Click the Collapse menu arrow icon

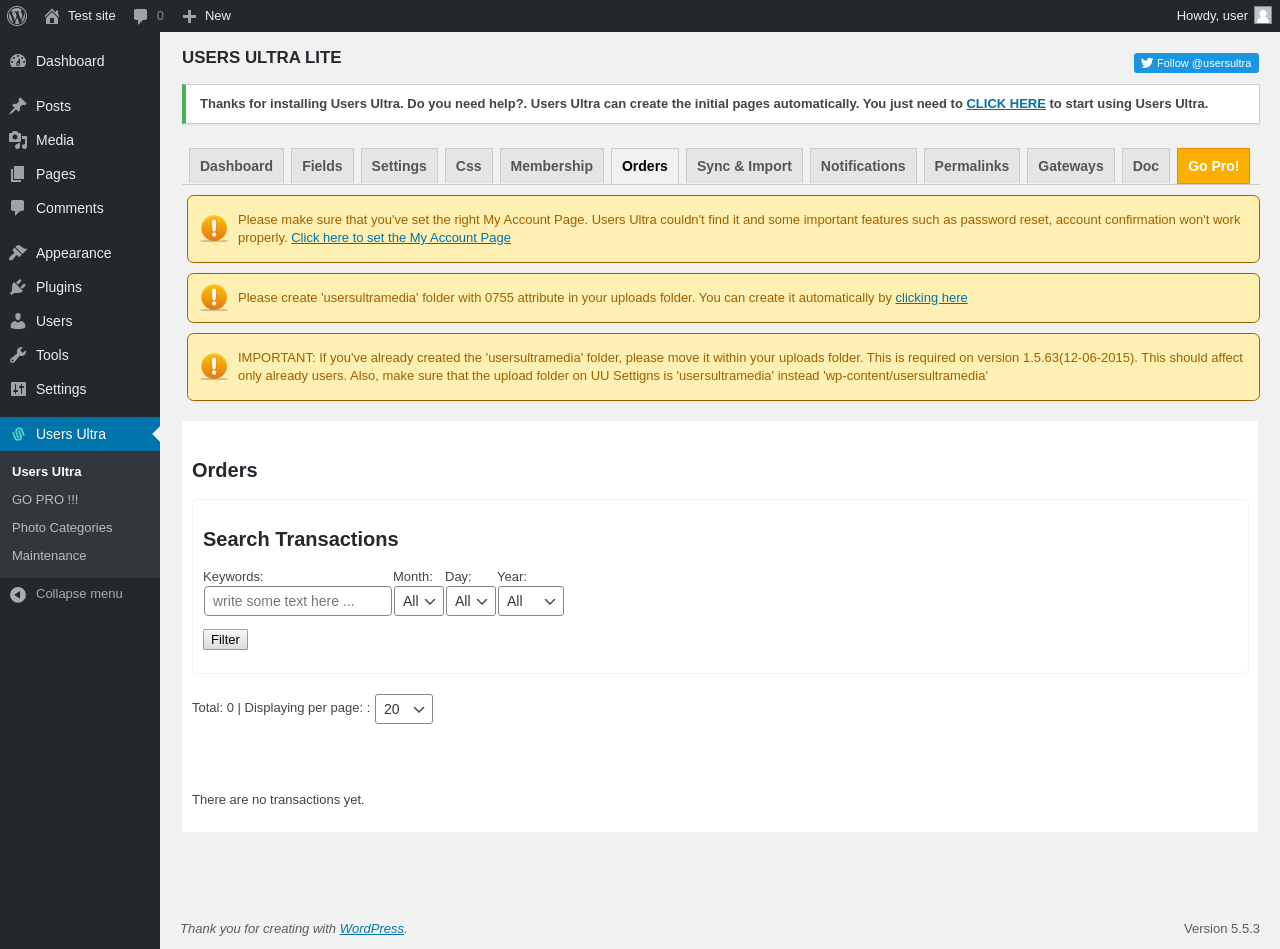tap(18, 594)
